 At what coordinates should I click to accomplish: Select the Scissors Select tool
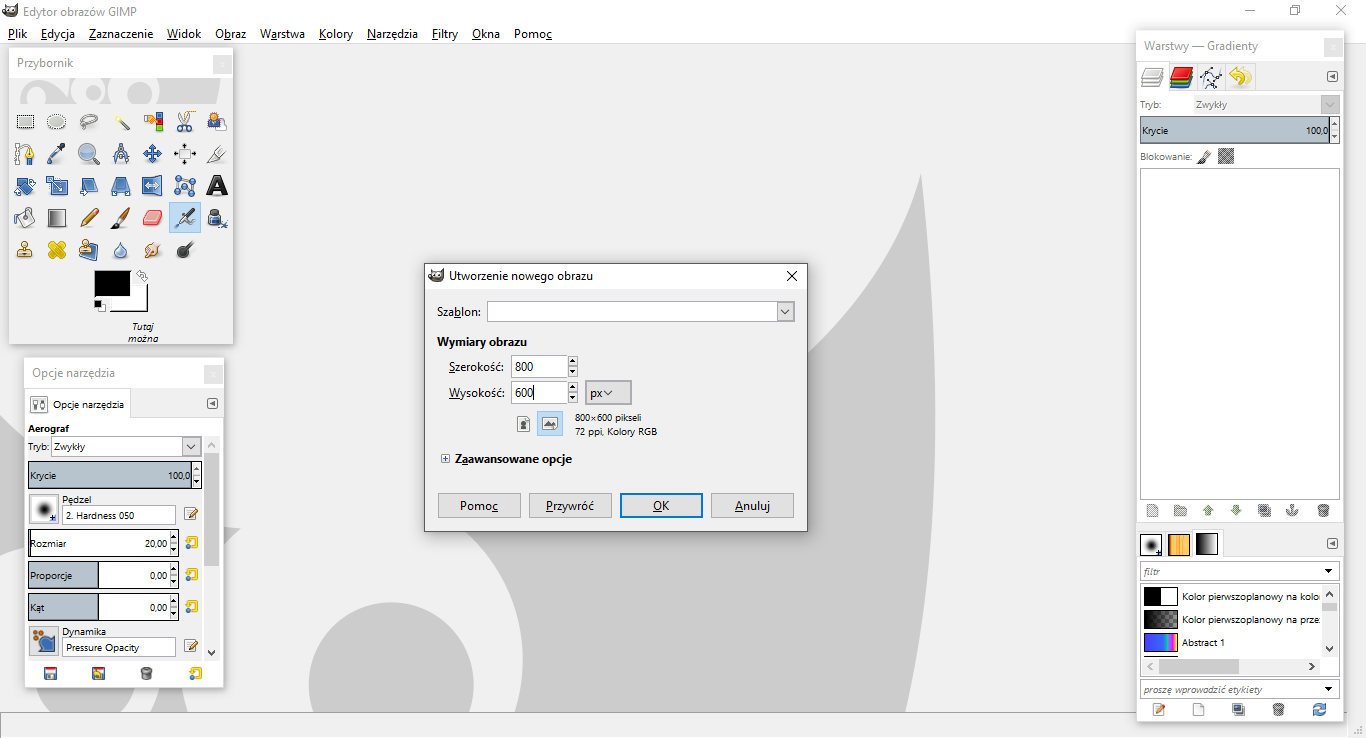(185, 122)
